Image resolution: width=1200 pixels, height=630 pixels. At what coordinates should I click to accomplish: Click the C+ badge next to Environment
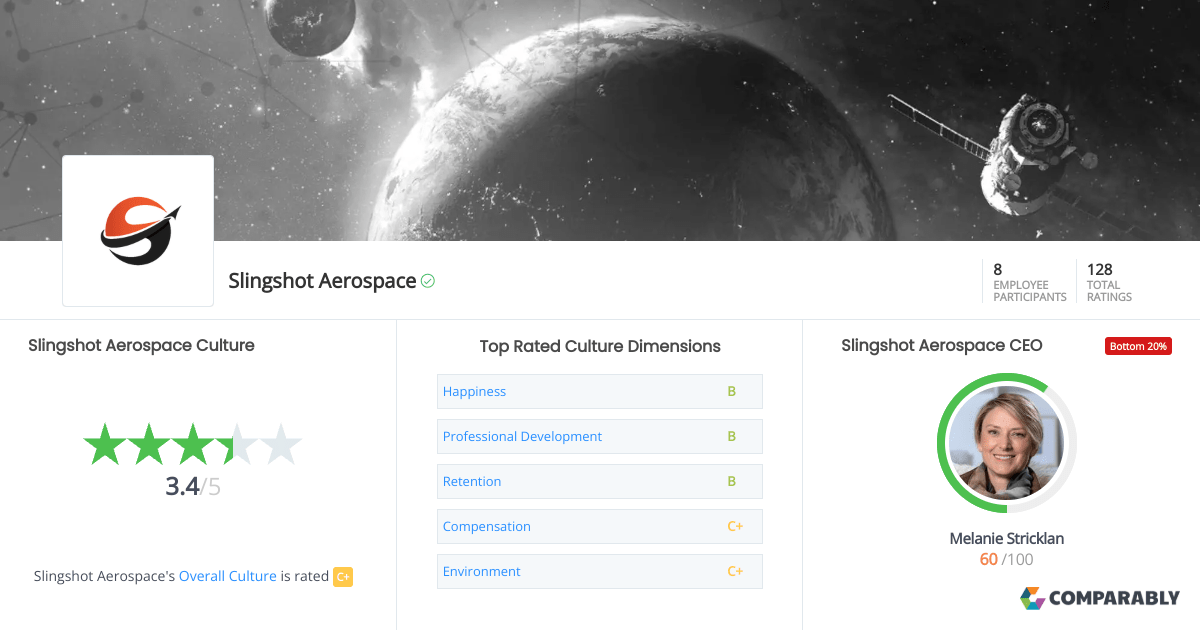(736, 571)
